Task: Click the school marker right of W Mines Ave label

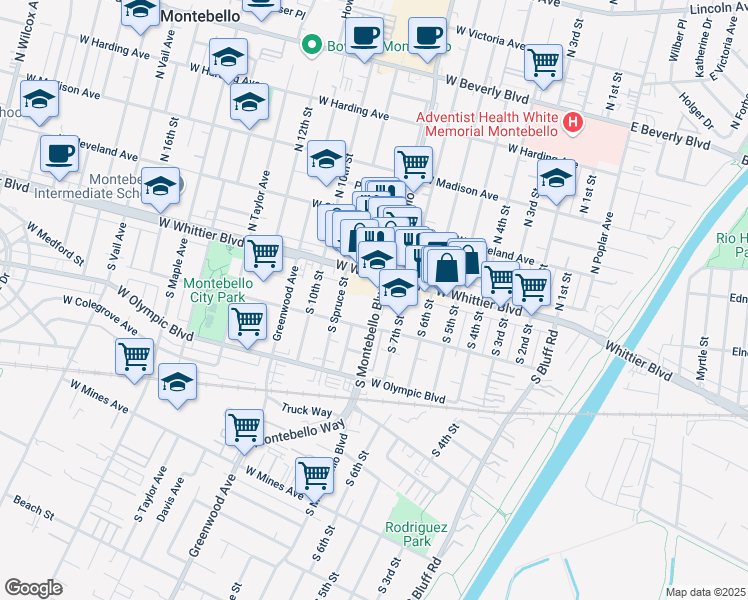Action: tap(177, 386)
